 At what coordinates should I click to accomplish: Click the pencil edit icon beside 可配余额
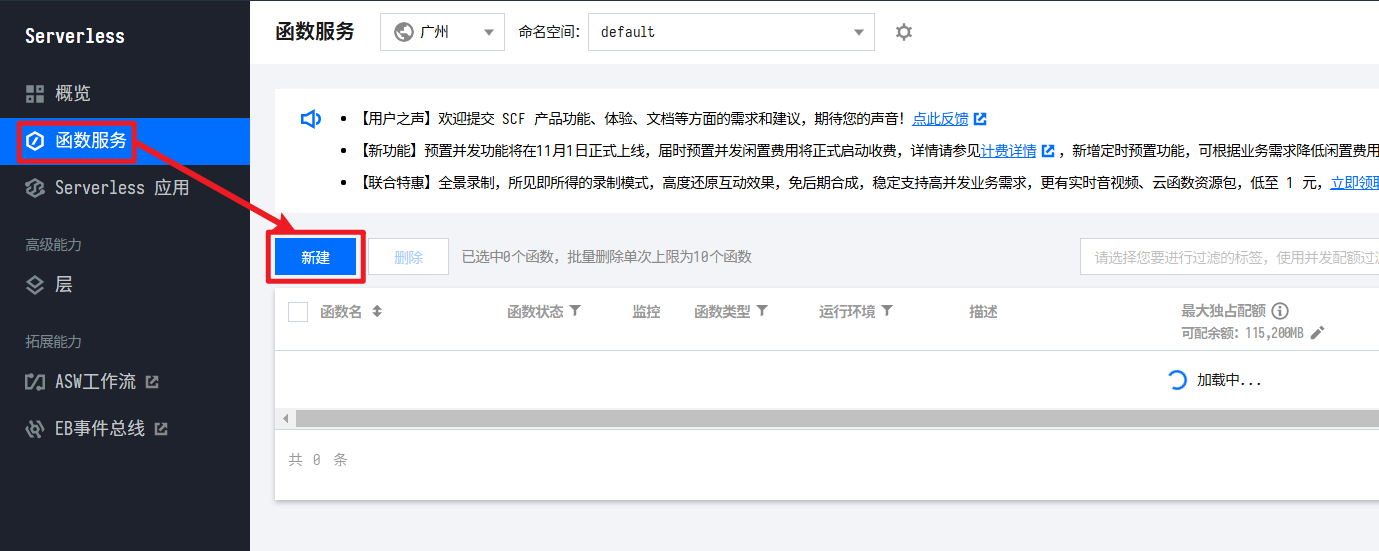[1317, 333]
